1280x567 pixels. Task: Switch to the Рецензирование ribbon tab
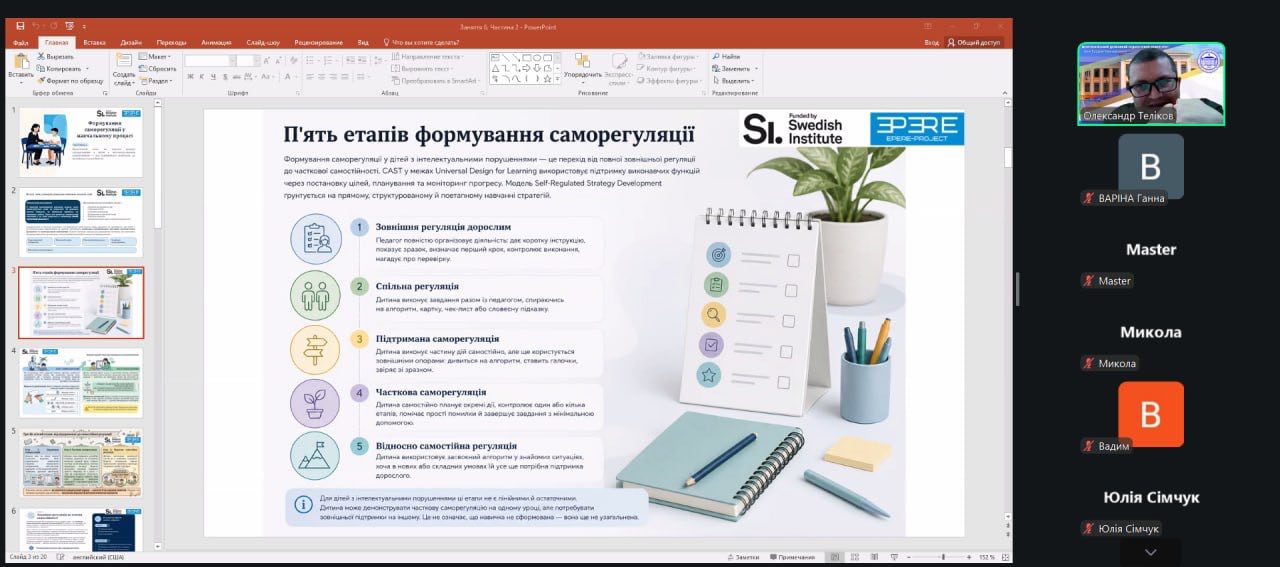click(x=318, y=43)
